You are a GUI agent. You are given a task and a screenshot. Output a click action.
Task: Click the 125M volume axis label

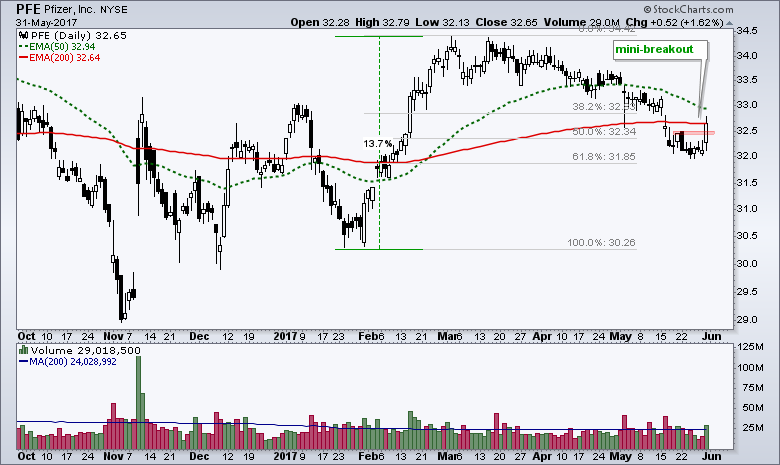[749, 347]
